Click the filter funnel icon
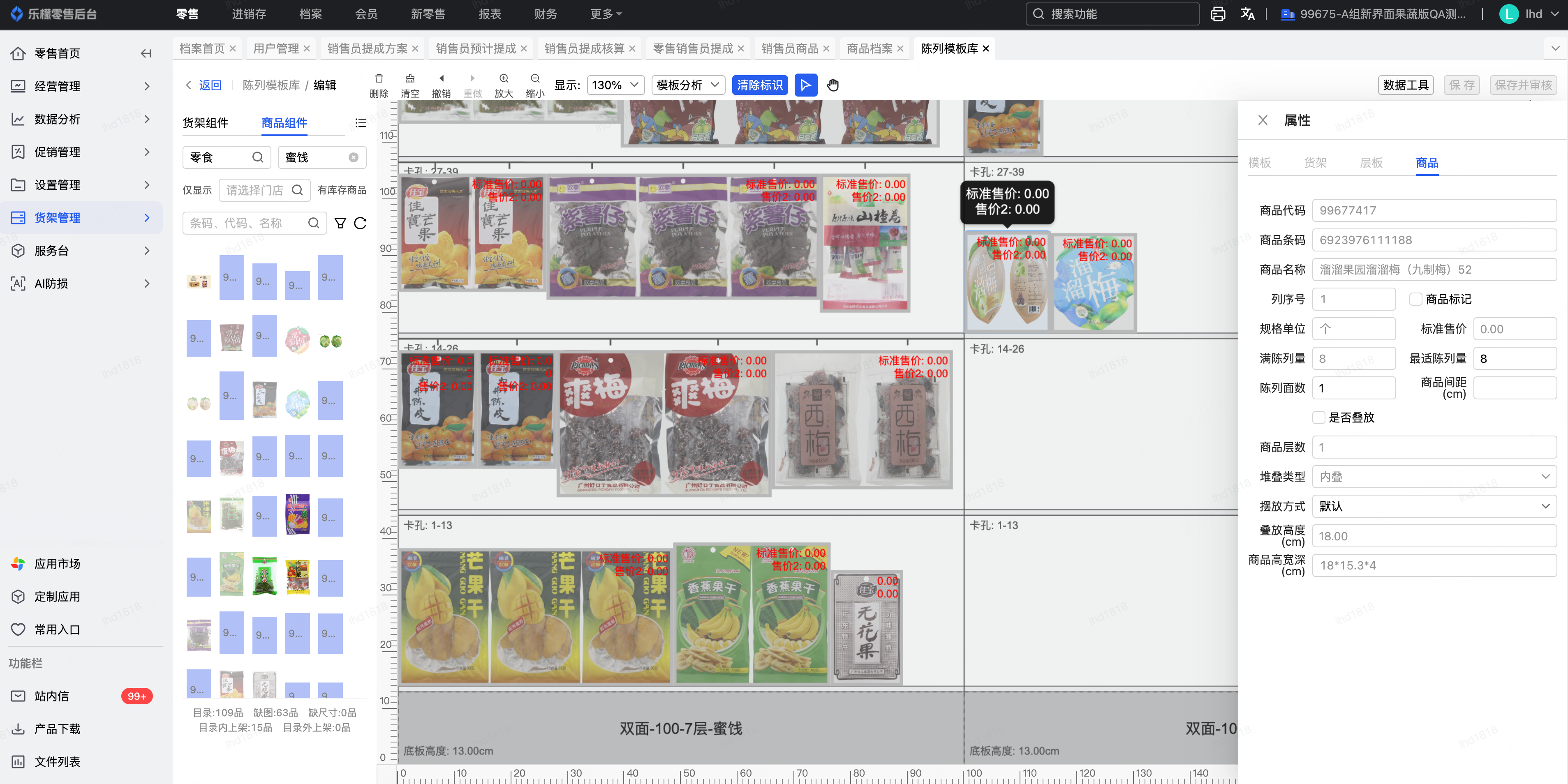The width and height of the screenshot is (1568, 784). (x=340, y=223)
